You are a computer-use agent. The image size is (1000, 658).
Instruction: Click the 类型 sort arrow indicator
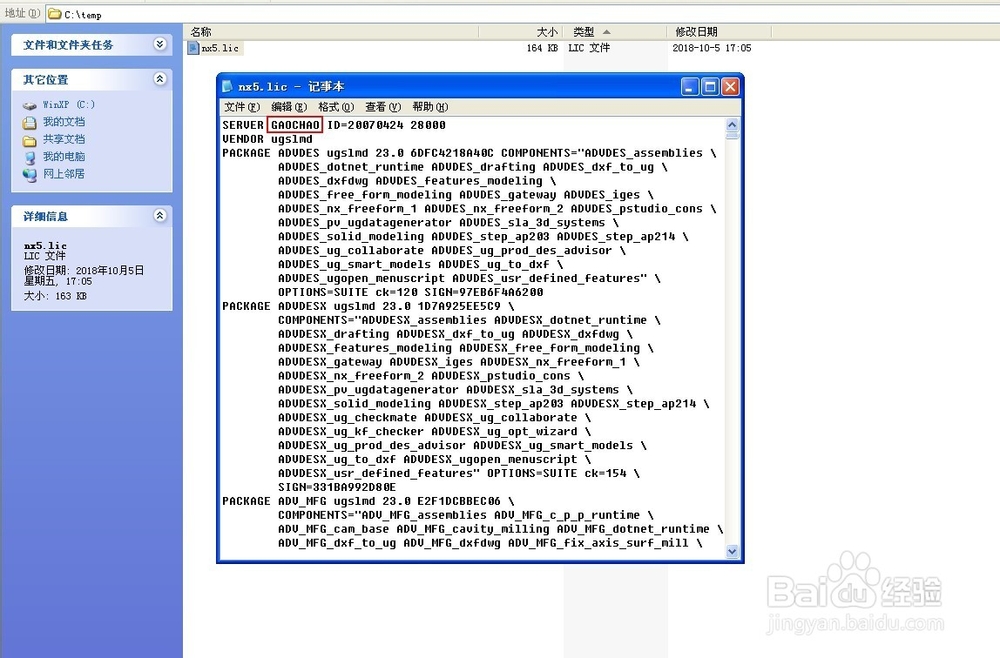coord(607,32)
